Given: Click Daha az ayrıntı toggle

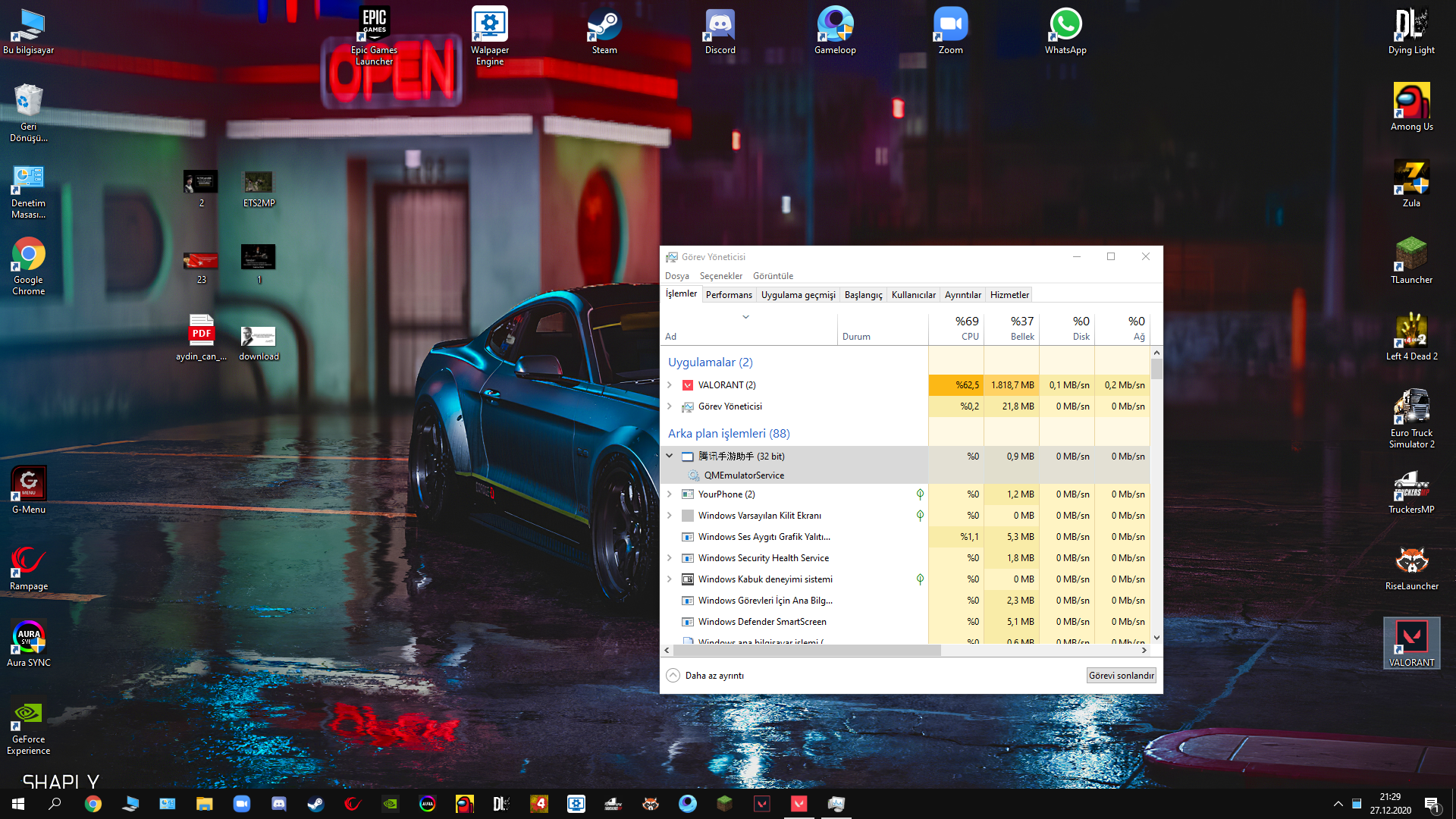Looking at the screenshot, I should (705, 676).
